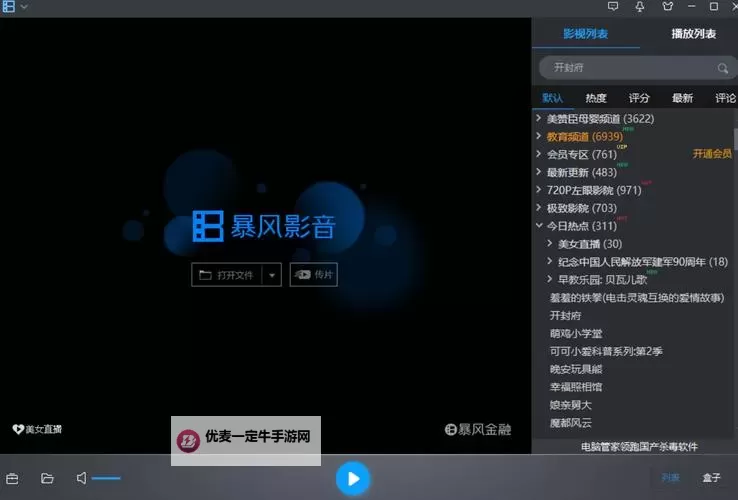This screenshot has width=738, height=500.
Task: Expand the 最新更新 (483) category
Action: [539, 172]
